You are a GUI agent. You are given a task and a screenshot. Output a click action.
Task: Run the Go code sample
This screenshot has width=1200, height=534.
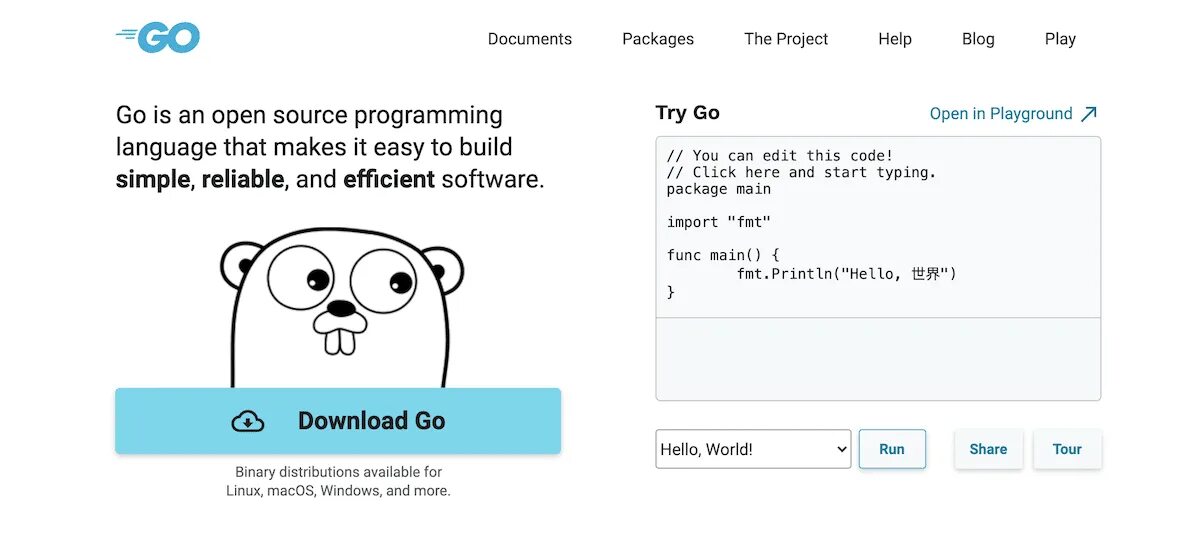892,449
